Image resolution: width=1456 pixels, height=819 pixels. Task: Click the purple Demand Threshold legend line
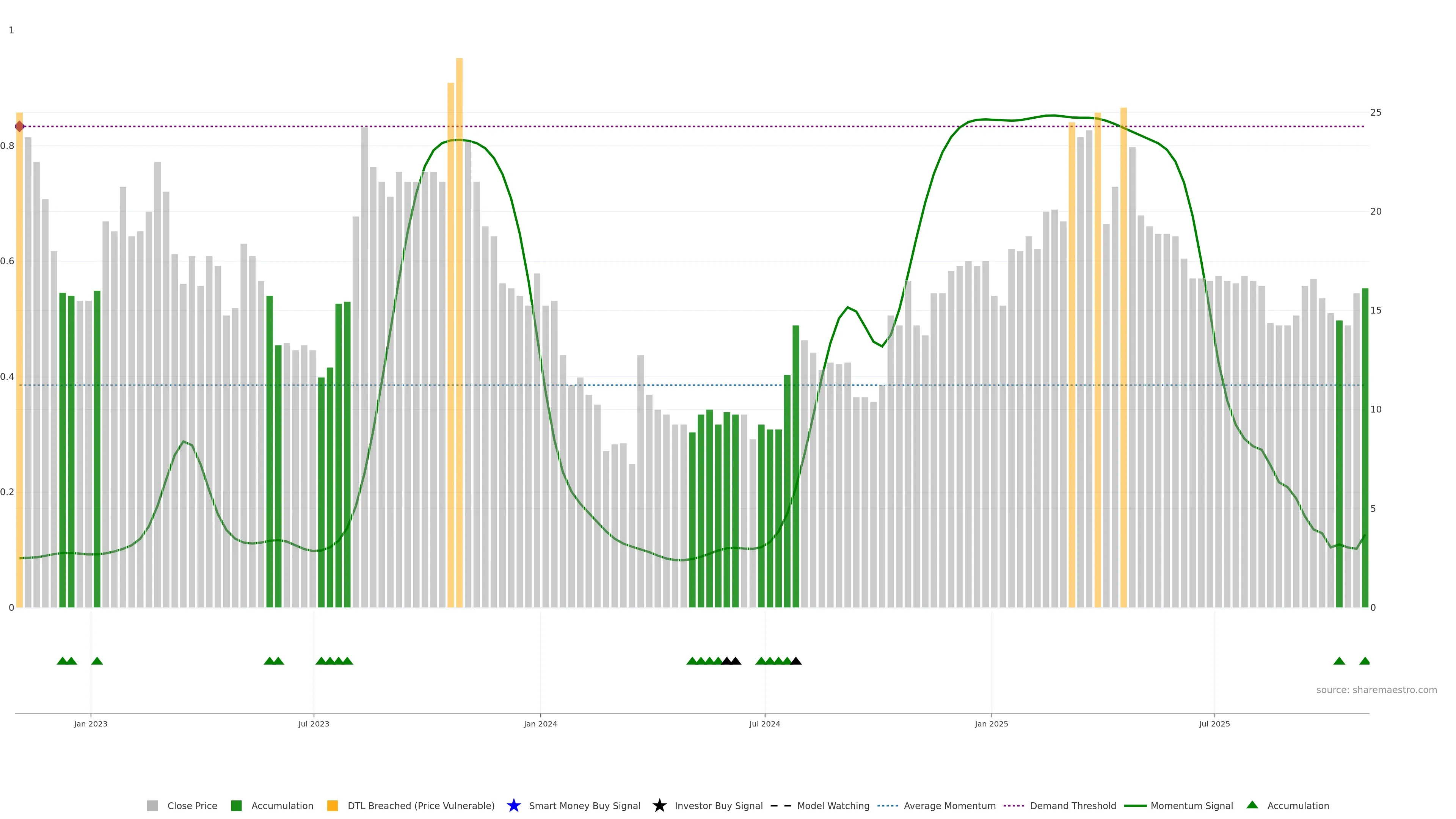click(x=1014, y=805)
